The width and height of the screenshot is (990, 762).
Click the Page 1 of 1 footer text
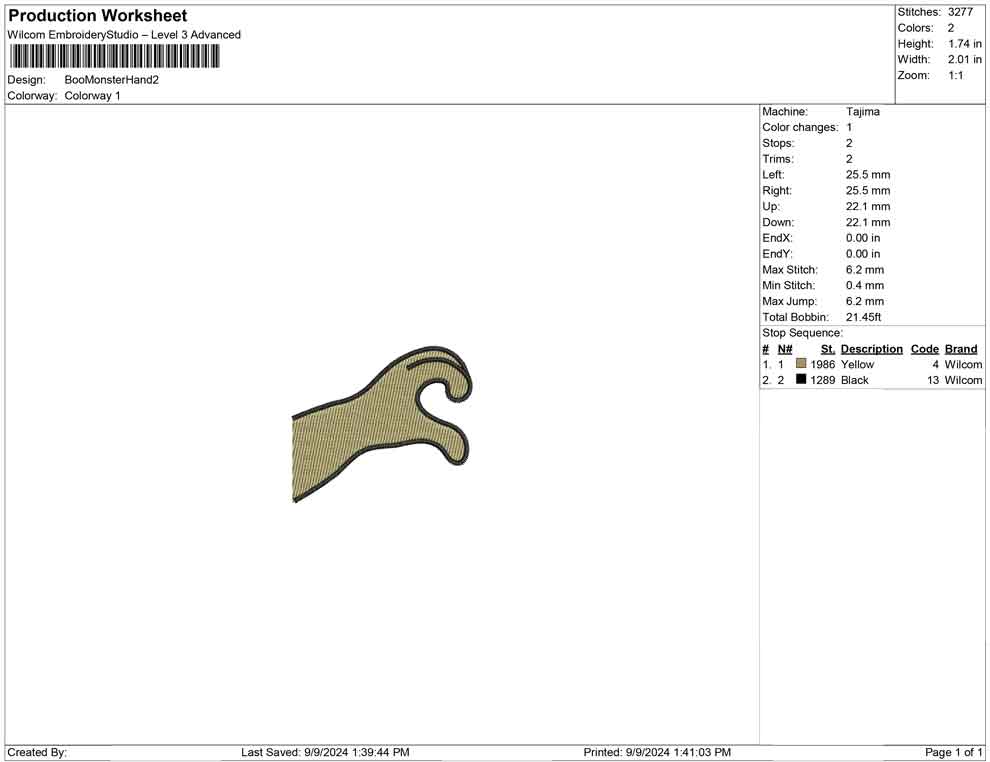[x=953, y=752]
